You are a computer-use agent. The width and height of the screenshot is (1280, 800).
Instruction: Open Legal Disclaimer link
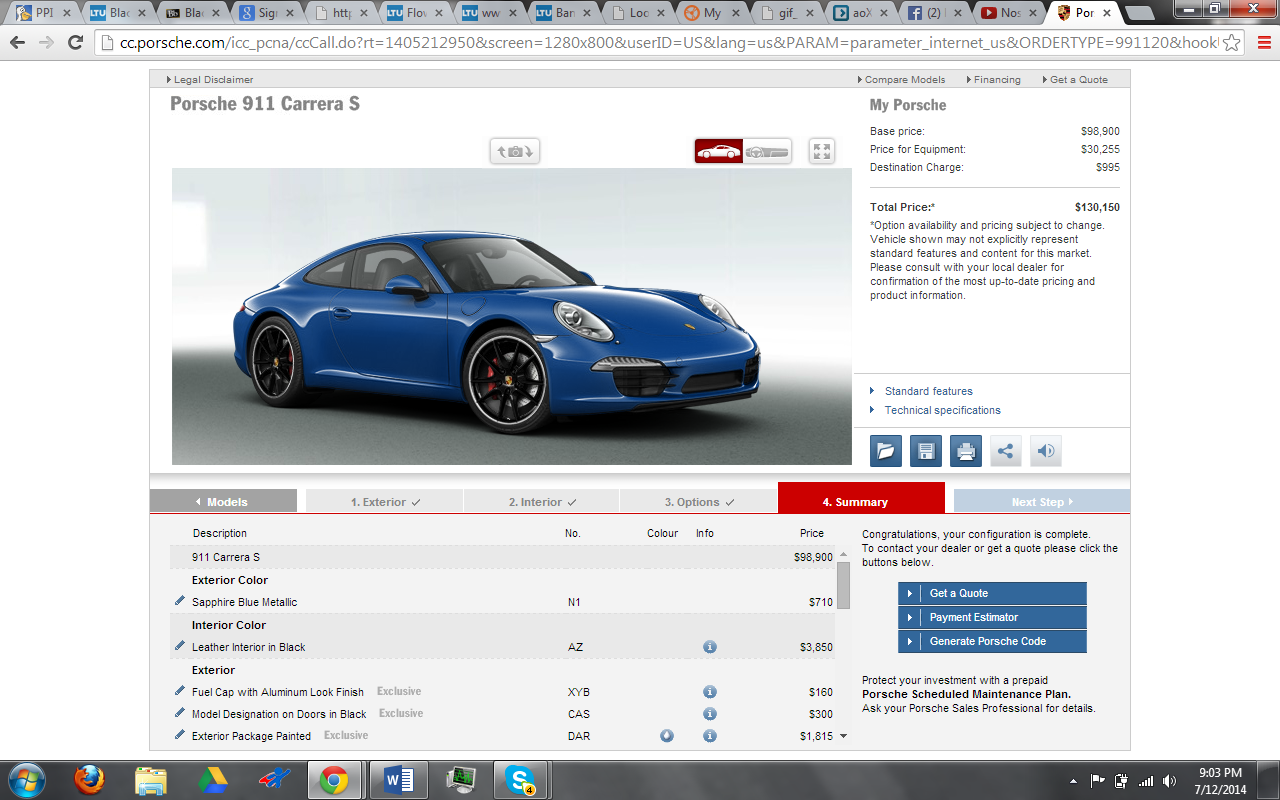tap(209, 79)
